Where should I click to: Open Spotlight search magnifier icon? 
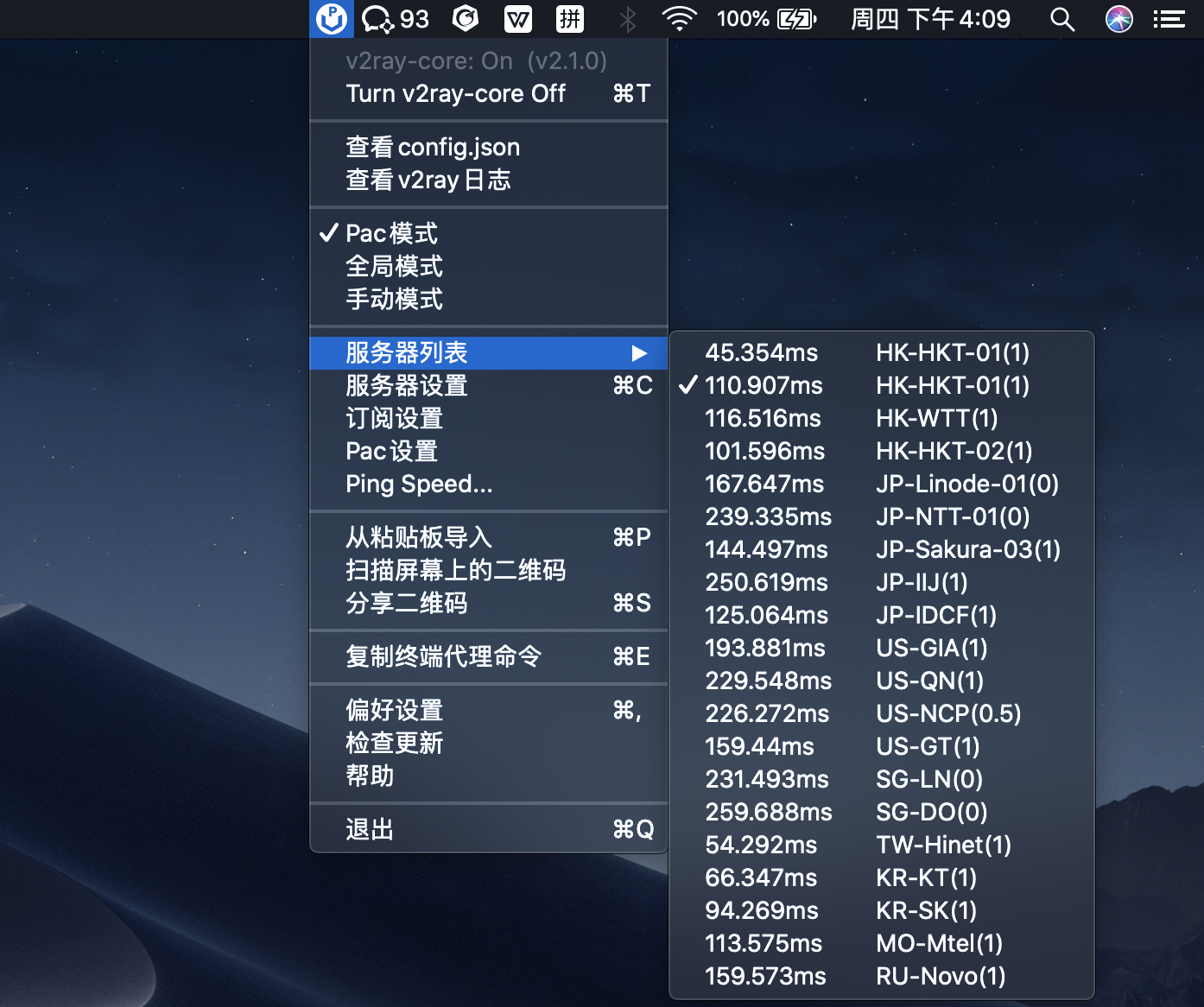point(1062,18)
